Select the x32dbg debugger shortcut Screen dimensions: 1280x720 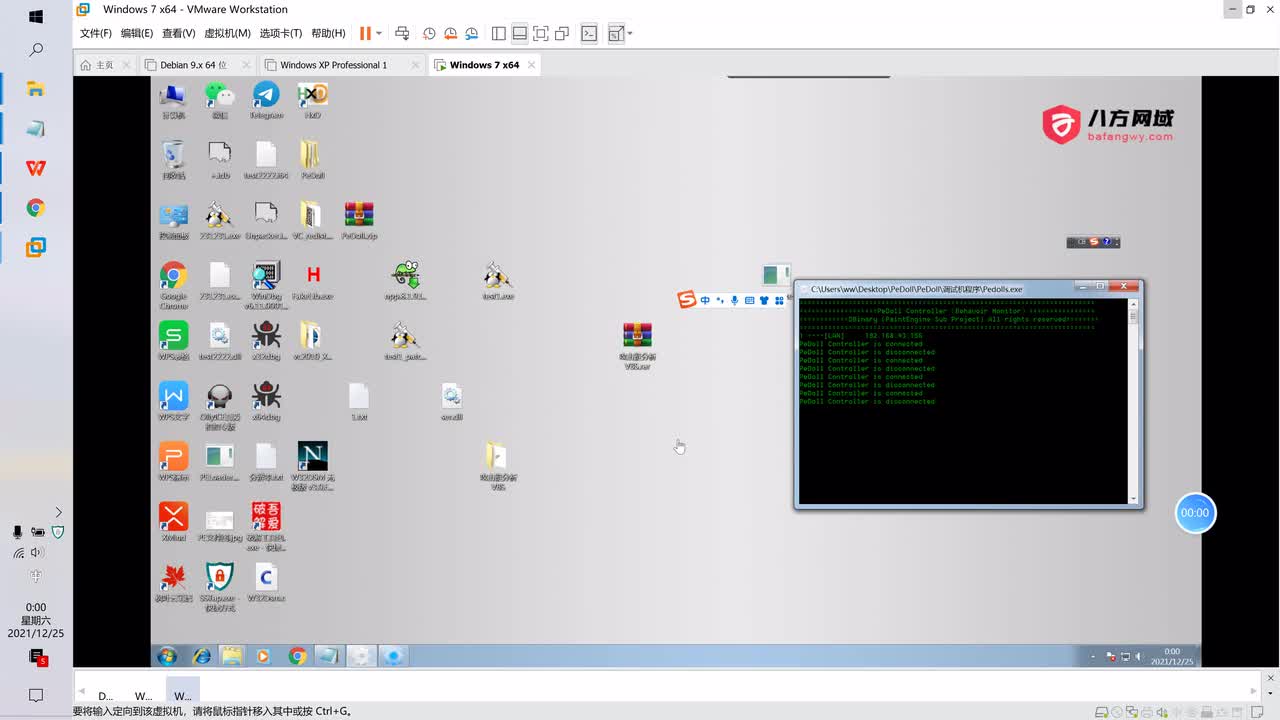point(266,341)
